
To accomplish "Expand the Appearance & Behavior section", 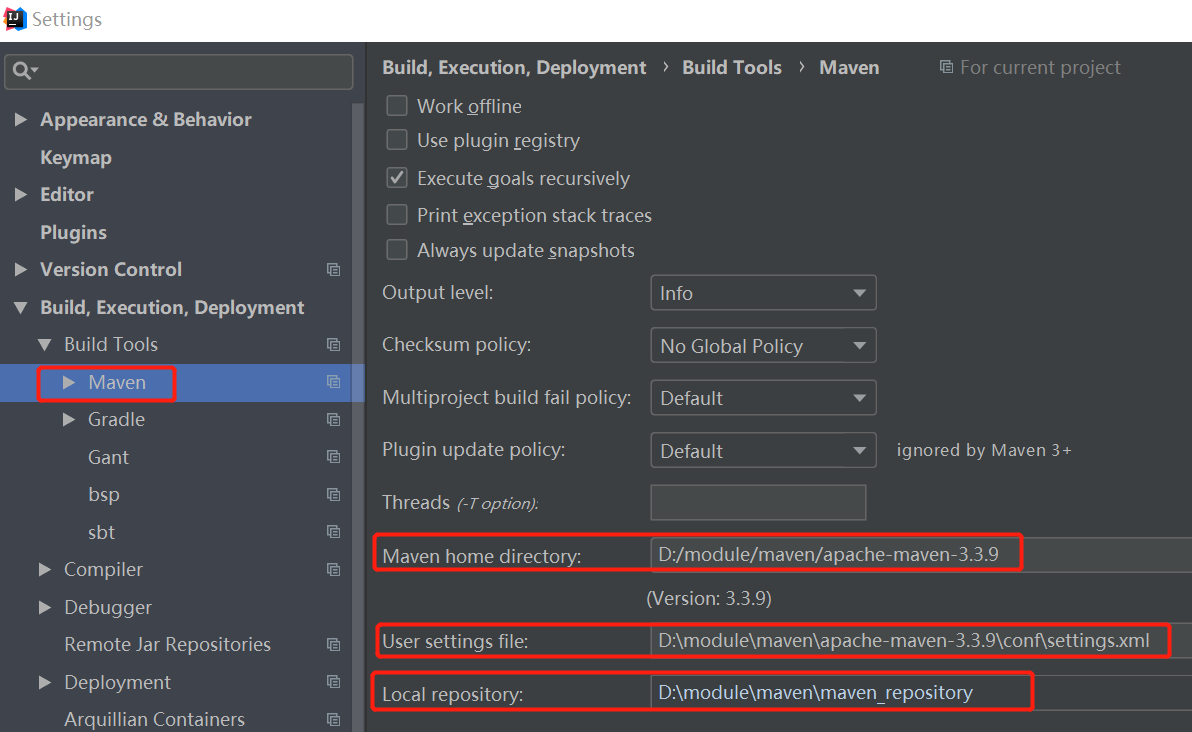I will pos(21,120).
